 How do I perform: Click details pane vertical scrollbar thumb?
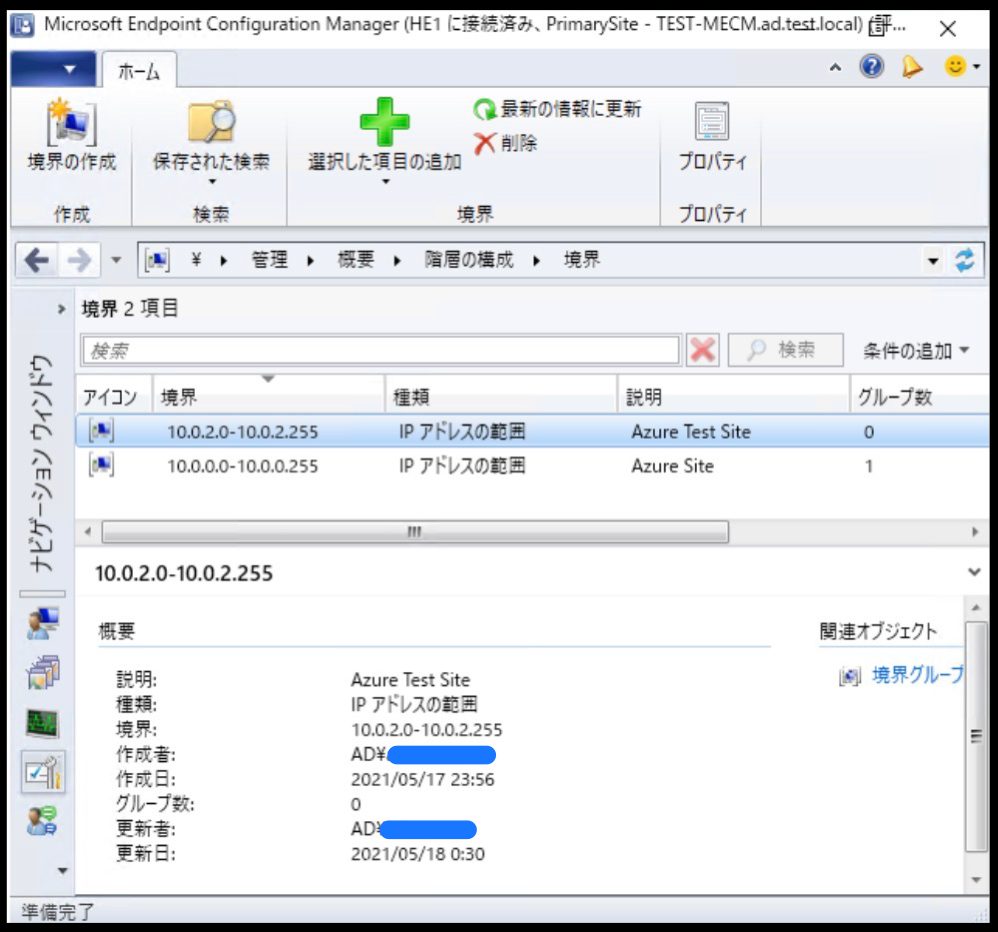pos(976,737)
